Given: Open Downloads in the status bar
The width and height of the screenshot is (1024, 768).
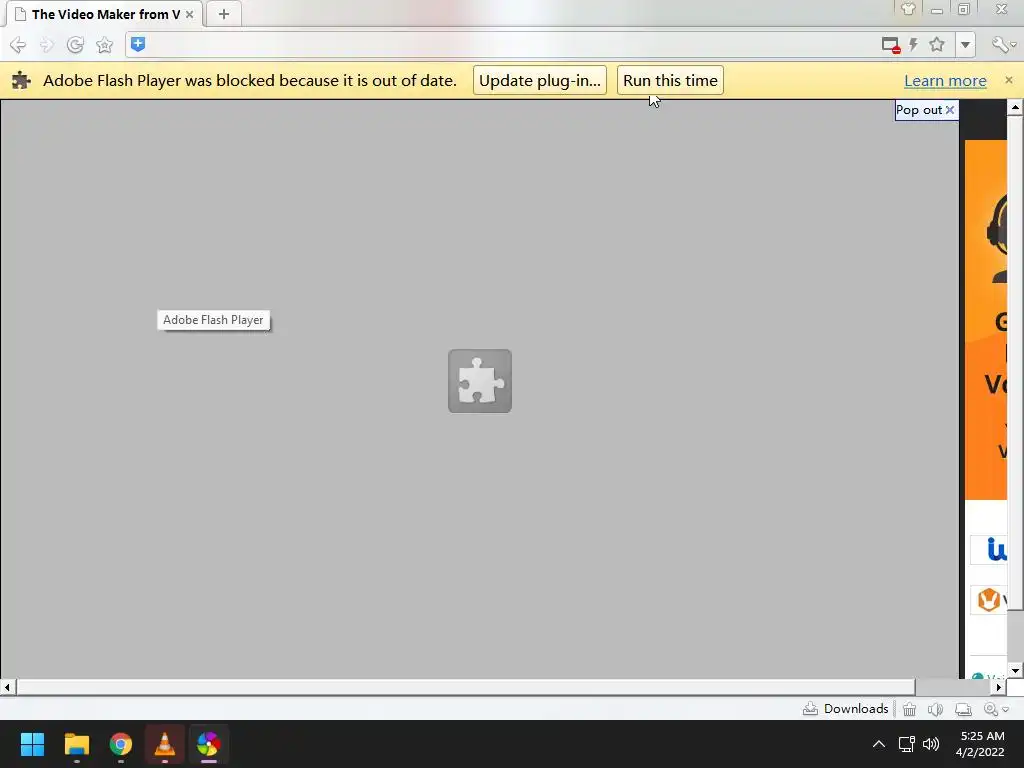Looking at the screenshot, I should point(845,709).
